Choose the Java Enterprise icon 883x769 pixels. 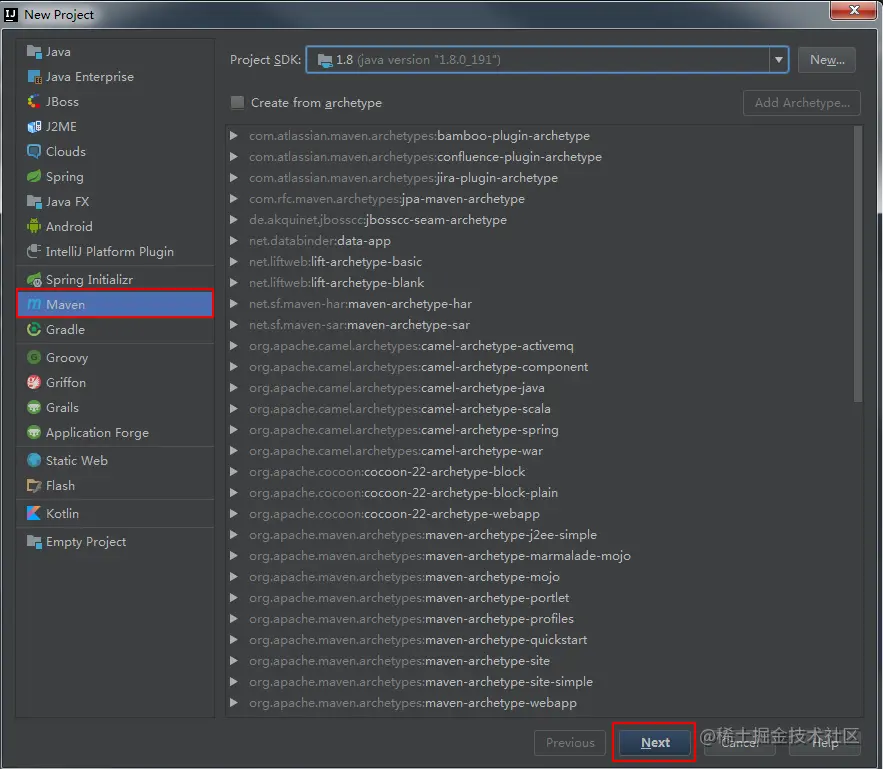[34, 77]
